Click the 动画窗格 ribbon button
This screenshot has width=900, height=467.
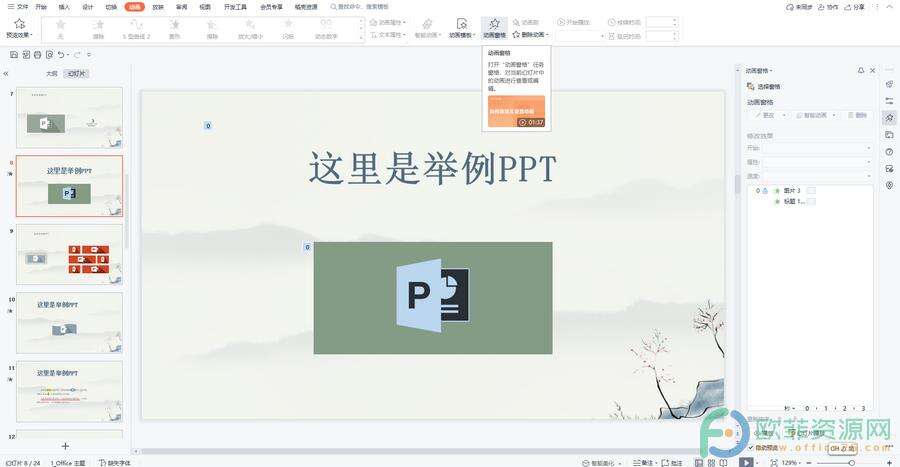(494, 28)
